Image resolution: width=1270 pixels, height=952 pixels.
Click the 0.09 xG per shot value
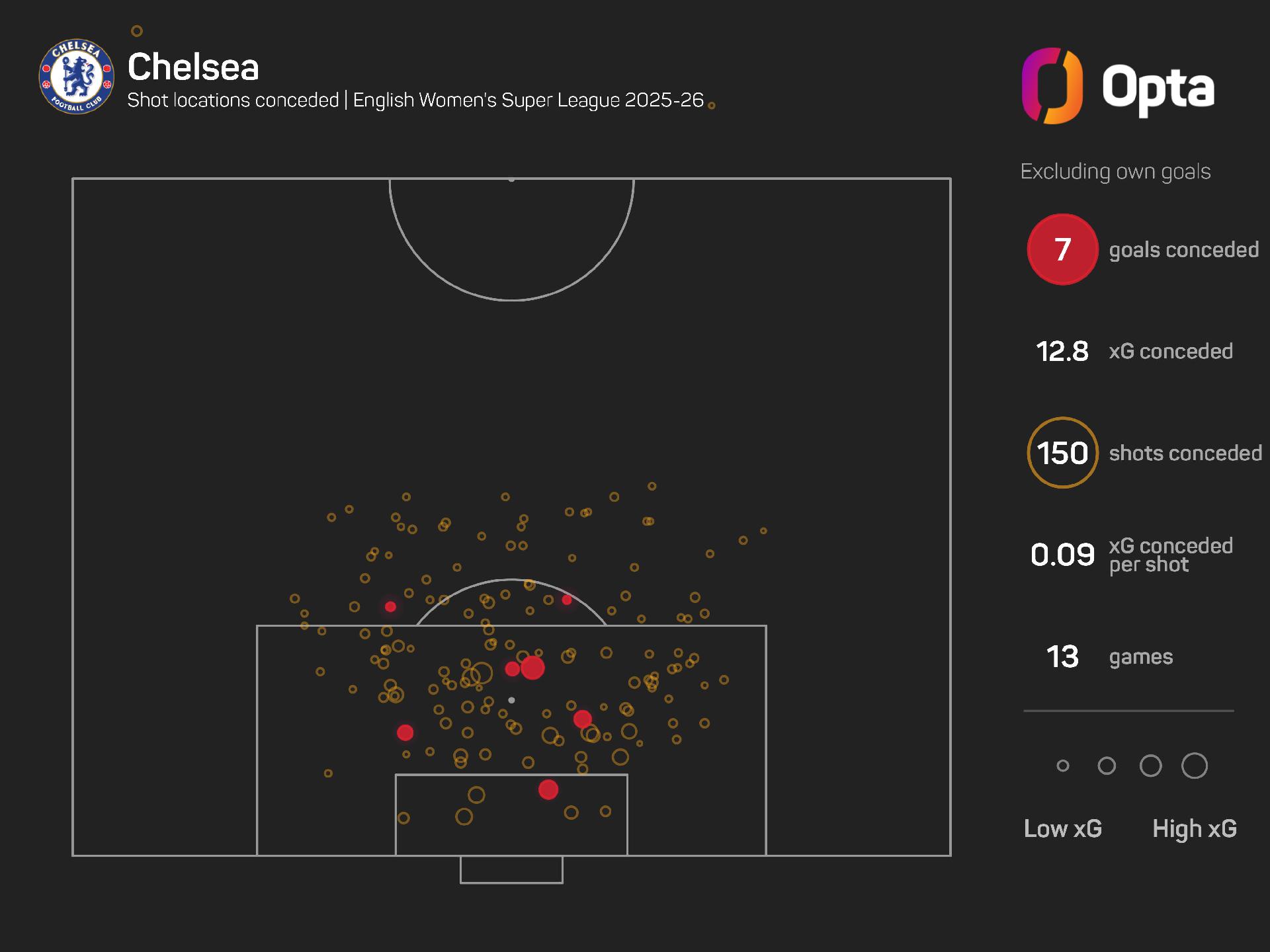click(1062, 555)
